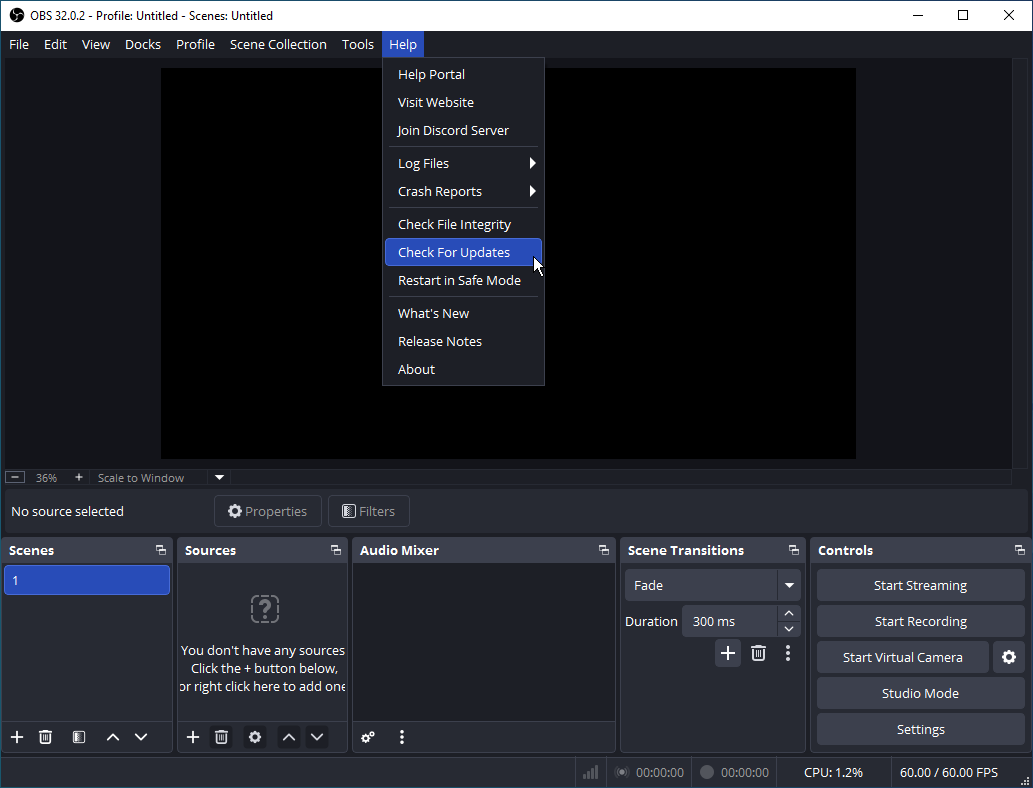Screen dimensions: 1033x788
Task: Open the Tools menu
Action: pos(357,44)
